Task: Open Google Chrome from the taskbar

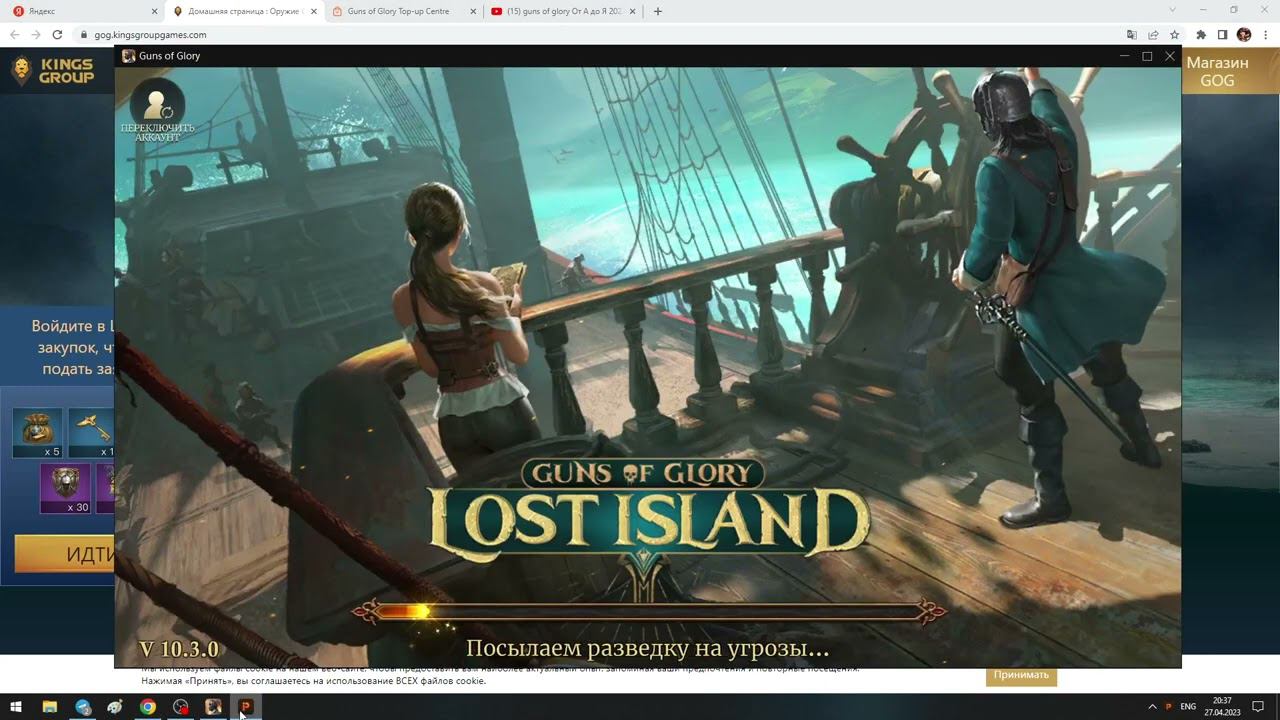Action: pyautogui.click(x=148, y=706)
